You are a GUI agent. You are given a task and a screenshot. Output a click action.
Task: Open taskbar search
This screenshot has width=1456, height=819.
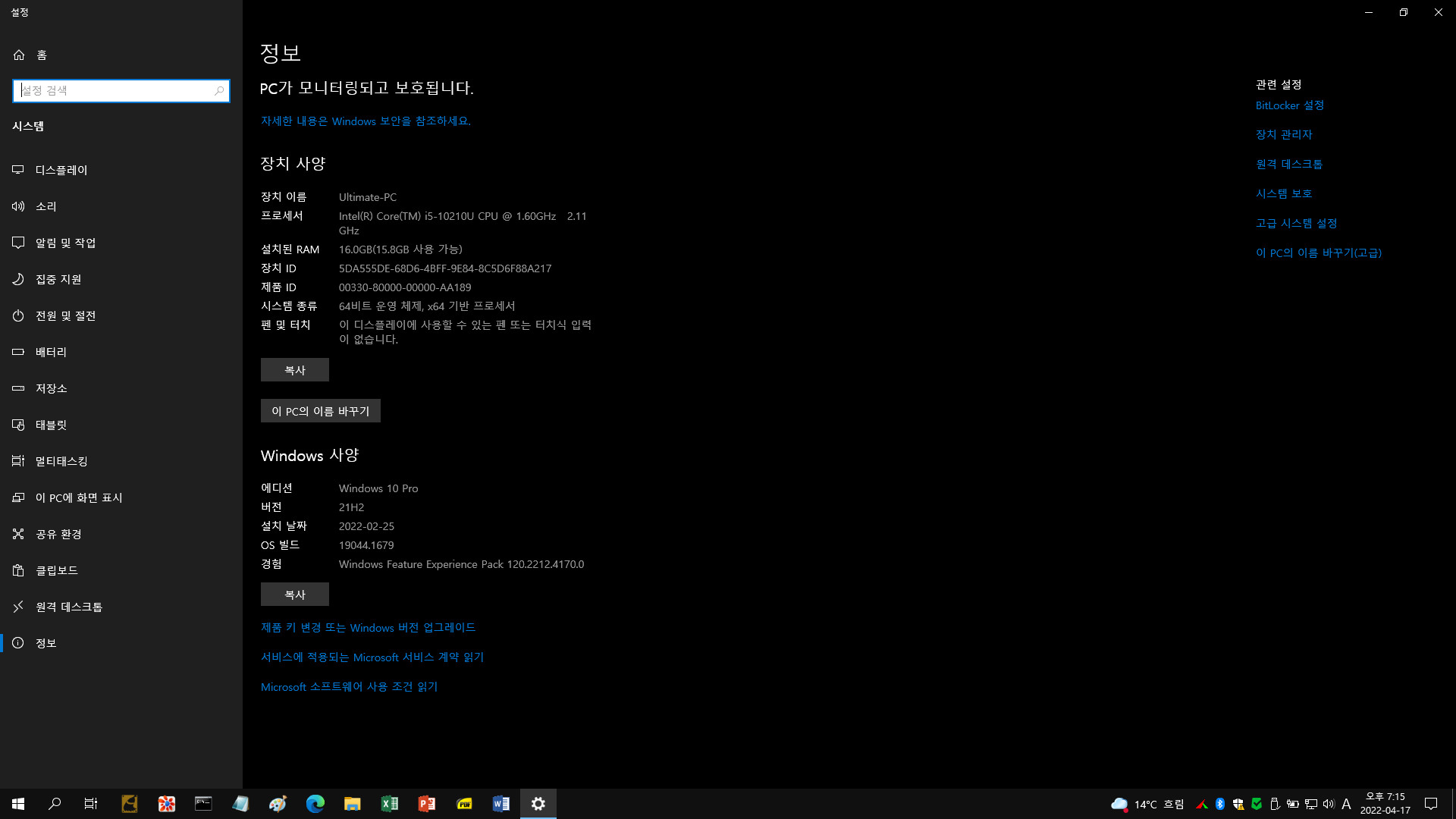tap(55, 804)
